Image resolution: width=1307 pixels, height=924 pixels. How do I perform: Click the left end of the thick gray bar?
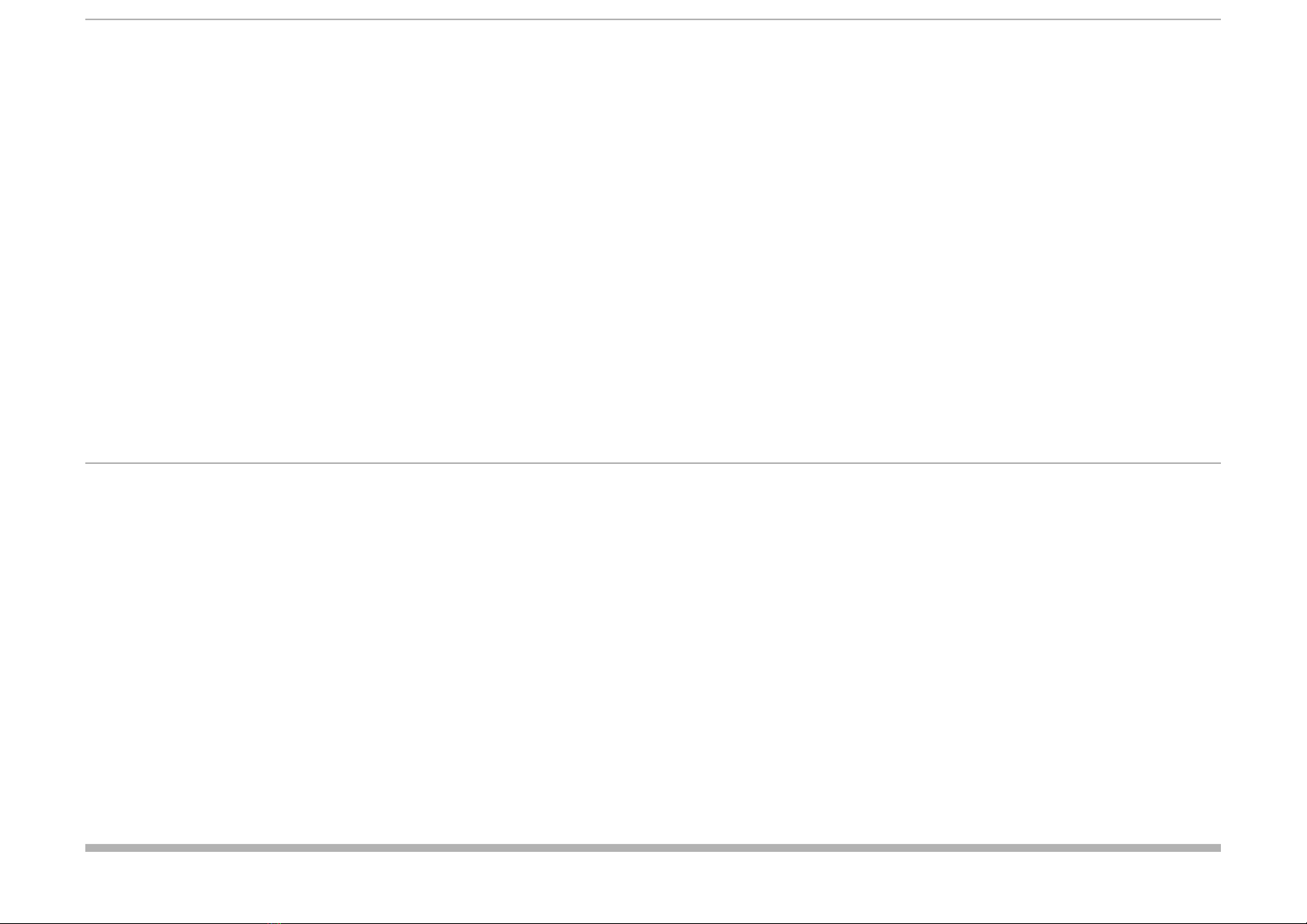[x=88, y=848]
